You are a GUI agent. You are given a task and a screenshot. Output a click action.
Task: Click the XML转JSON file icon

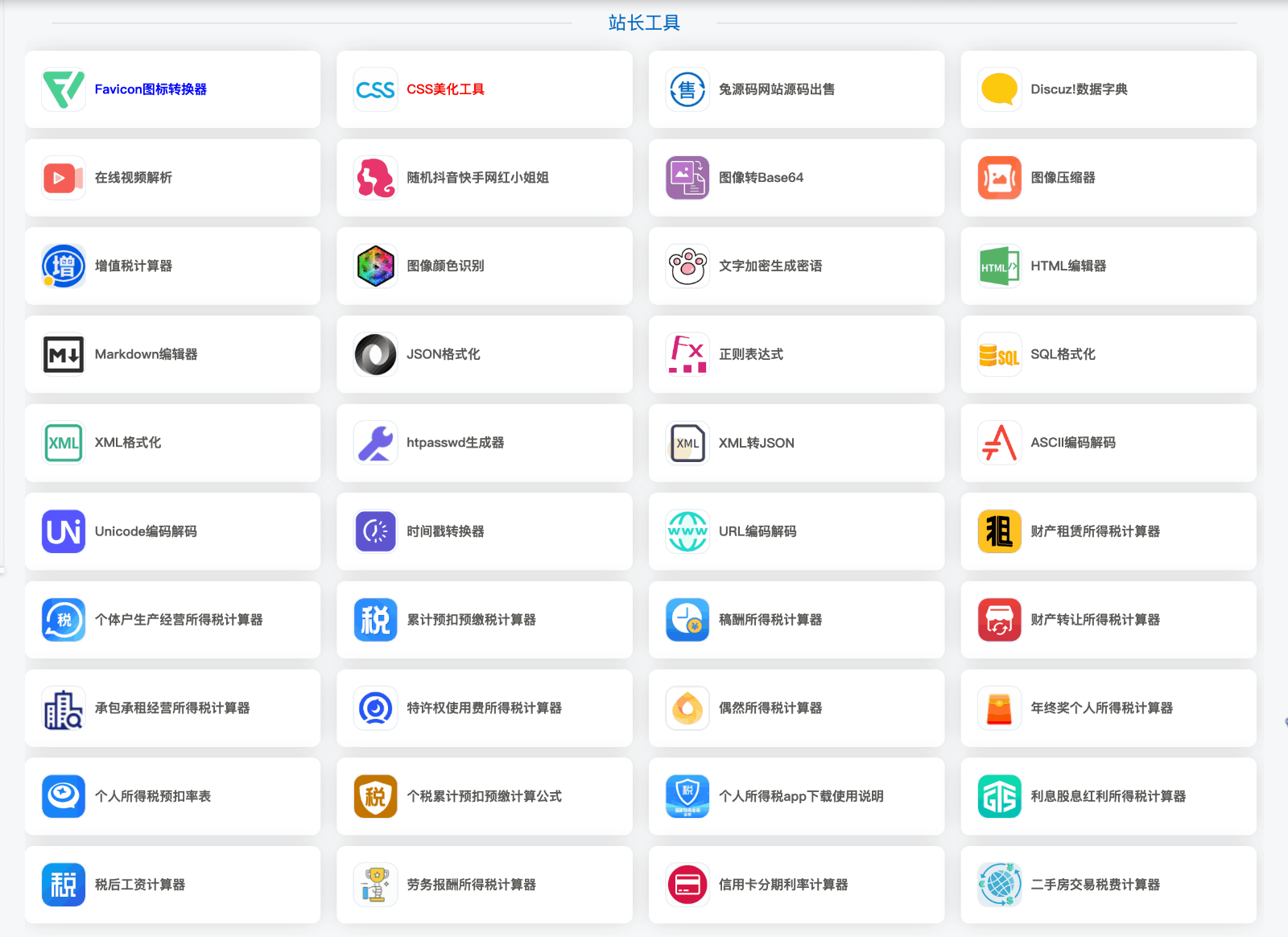point(687,443)
